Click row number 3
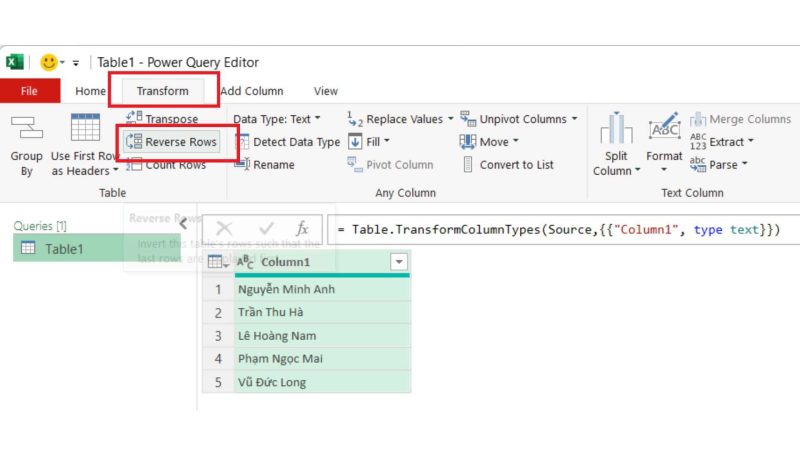The width and height of the screenshot is (800, 450). coord(218,336)
